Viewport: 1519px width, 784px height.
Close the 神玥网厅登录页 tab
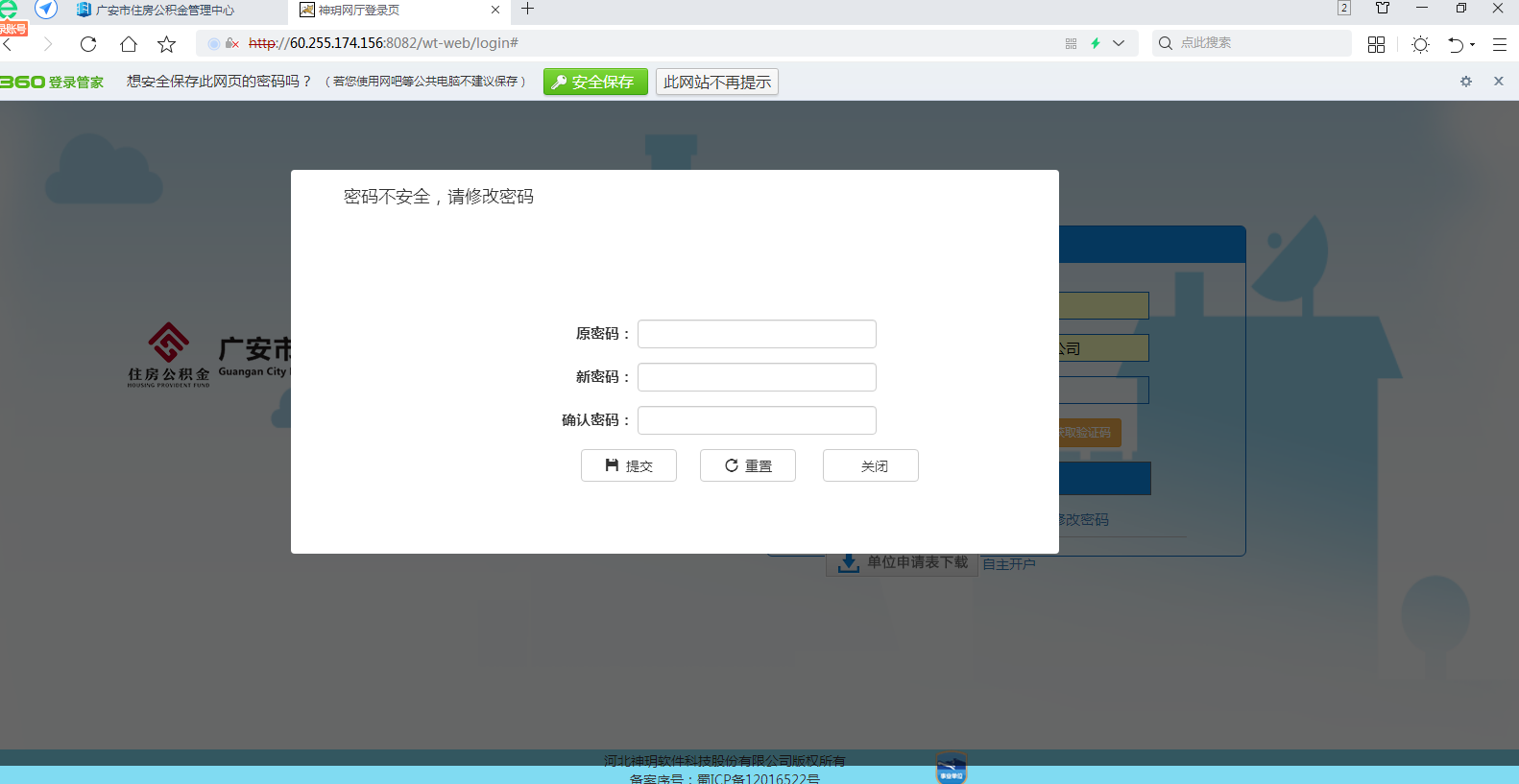pyautogui.click(x=495, y=10)
